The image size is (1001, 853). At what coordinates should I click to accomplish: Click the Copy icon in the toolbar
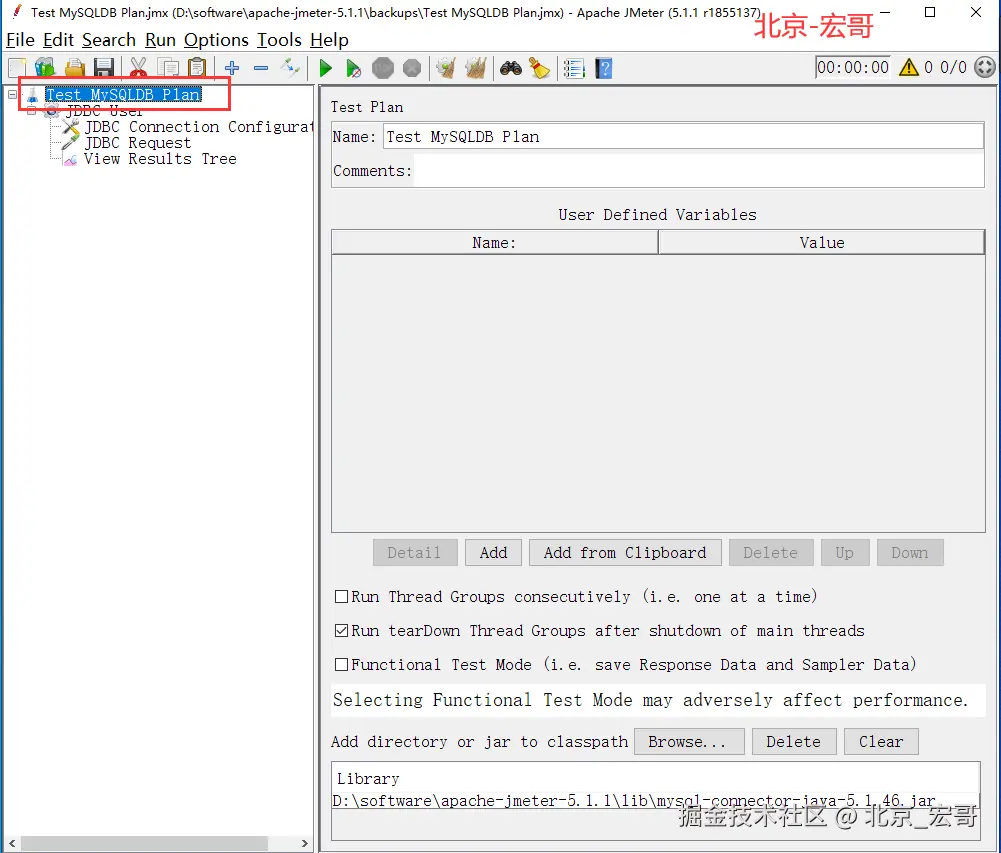point(168,68)
